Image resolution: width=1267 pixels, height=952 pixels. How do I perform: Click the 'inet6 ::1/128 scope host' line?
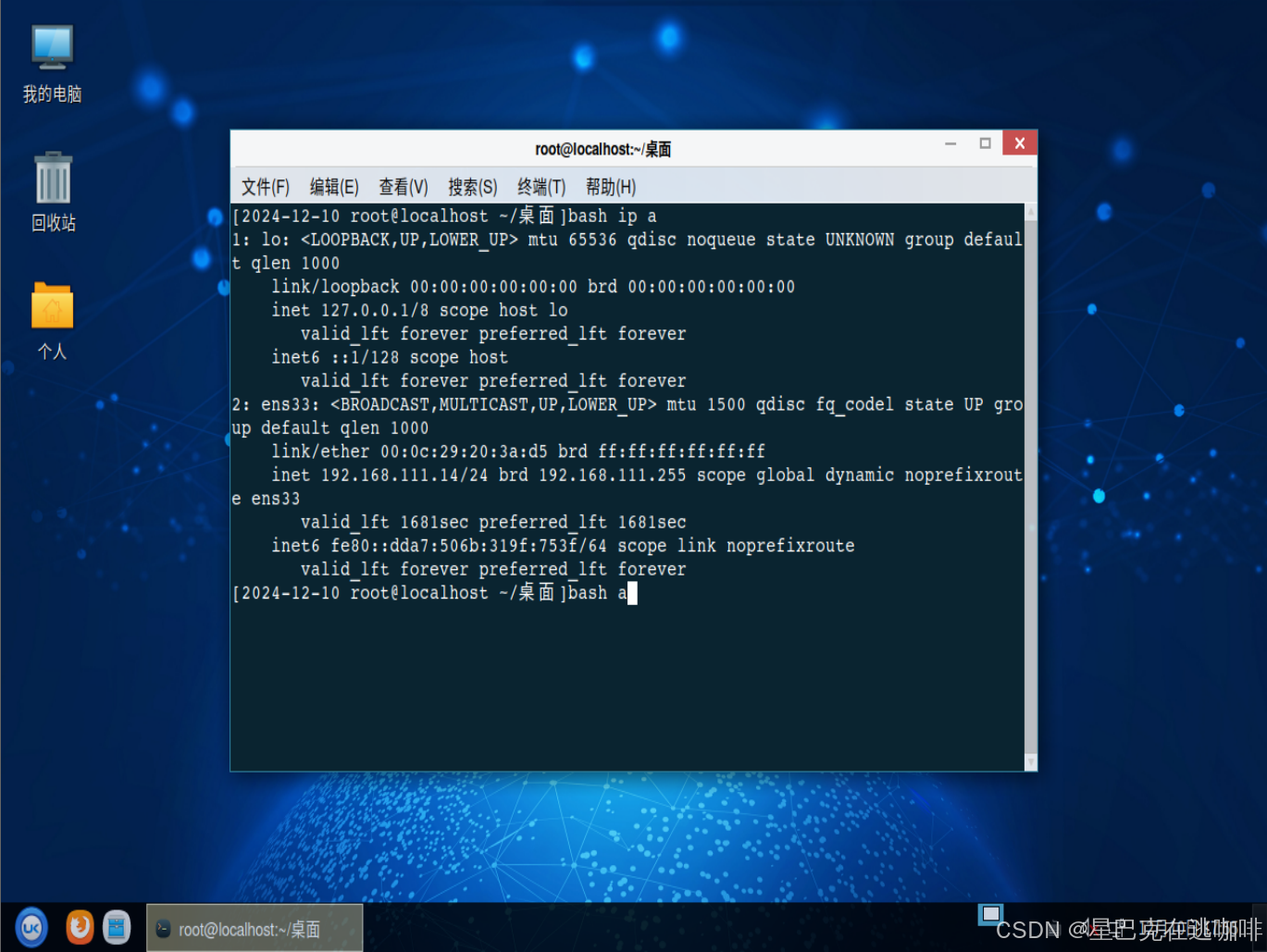390,357
